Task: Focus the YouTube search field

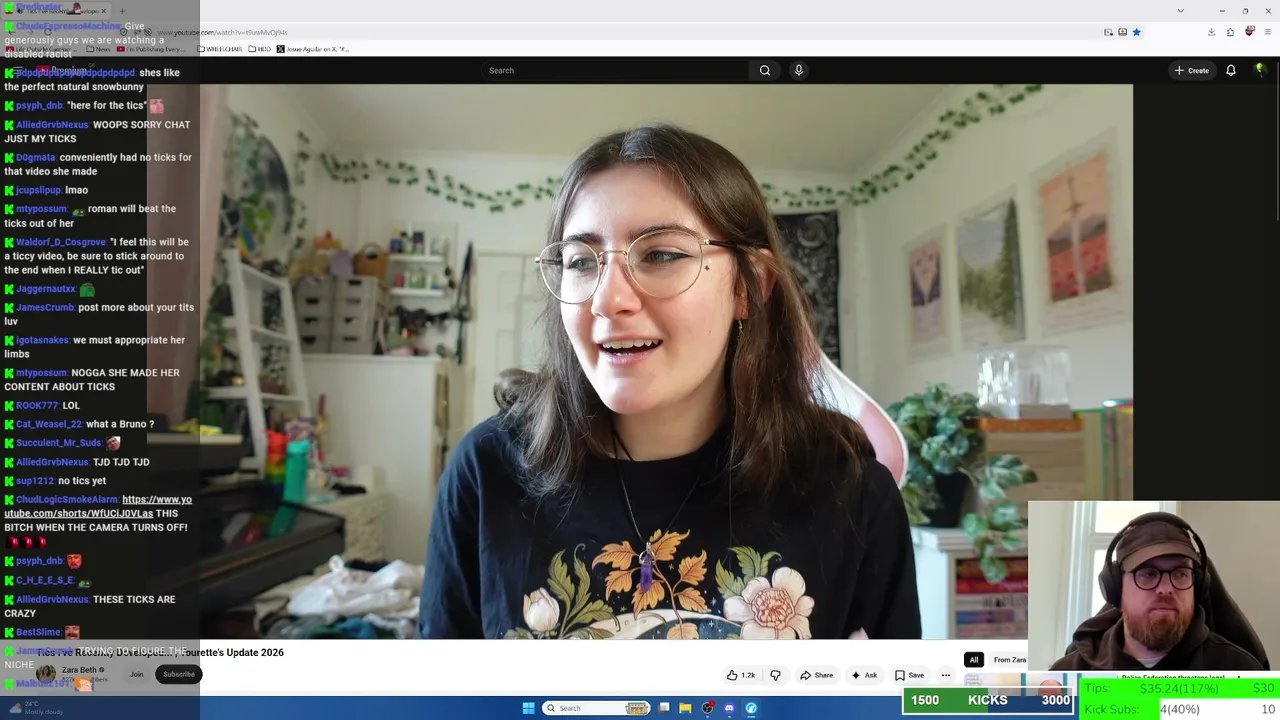Action: (x=615, y=70)
